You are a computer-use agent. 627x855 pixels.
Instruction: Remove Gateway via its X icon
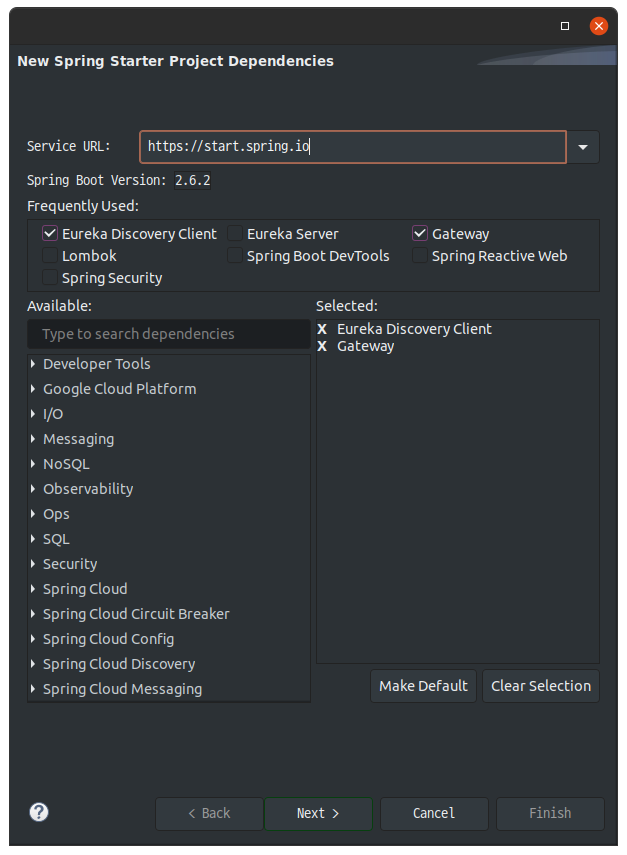point(322,346)
